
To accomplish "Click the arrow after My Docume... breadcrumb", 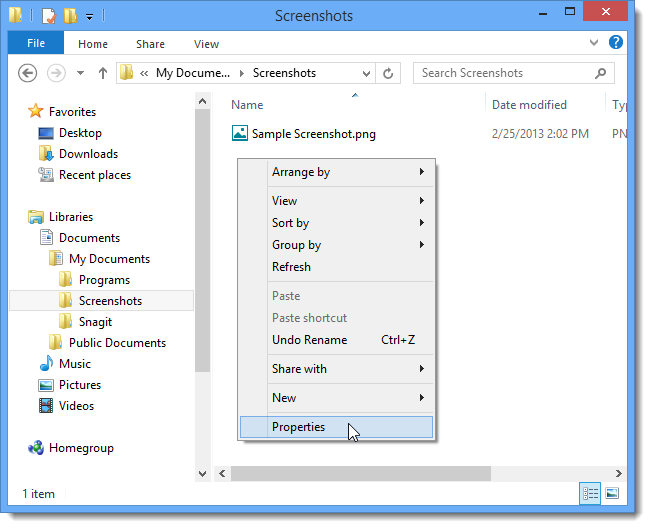I will point(242,73).
